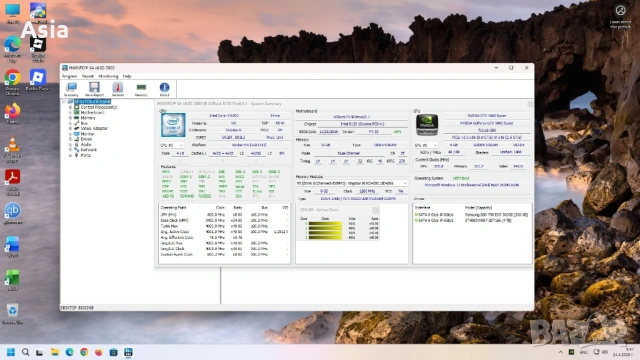Collapse the DESKTOP root tree node
Image resolution: width=640 pixels, height=360 pixels.
tap(64, 102)
